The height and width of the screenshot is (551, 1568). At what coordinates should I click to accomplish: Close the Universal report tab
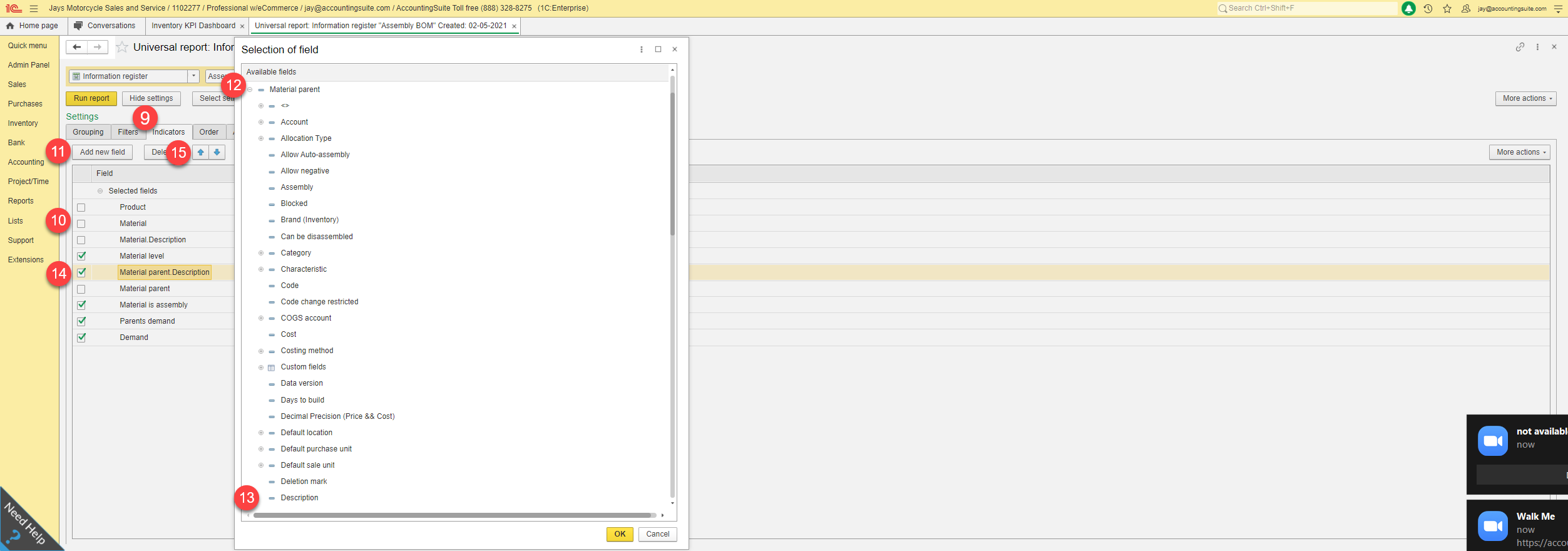[514, 26]
